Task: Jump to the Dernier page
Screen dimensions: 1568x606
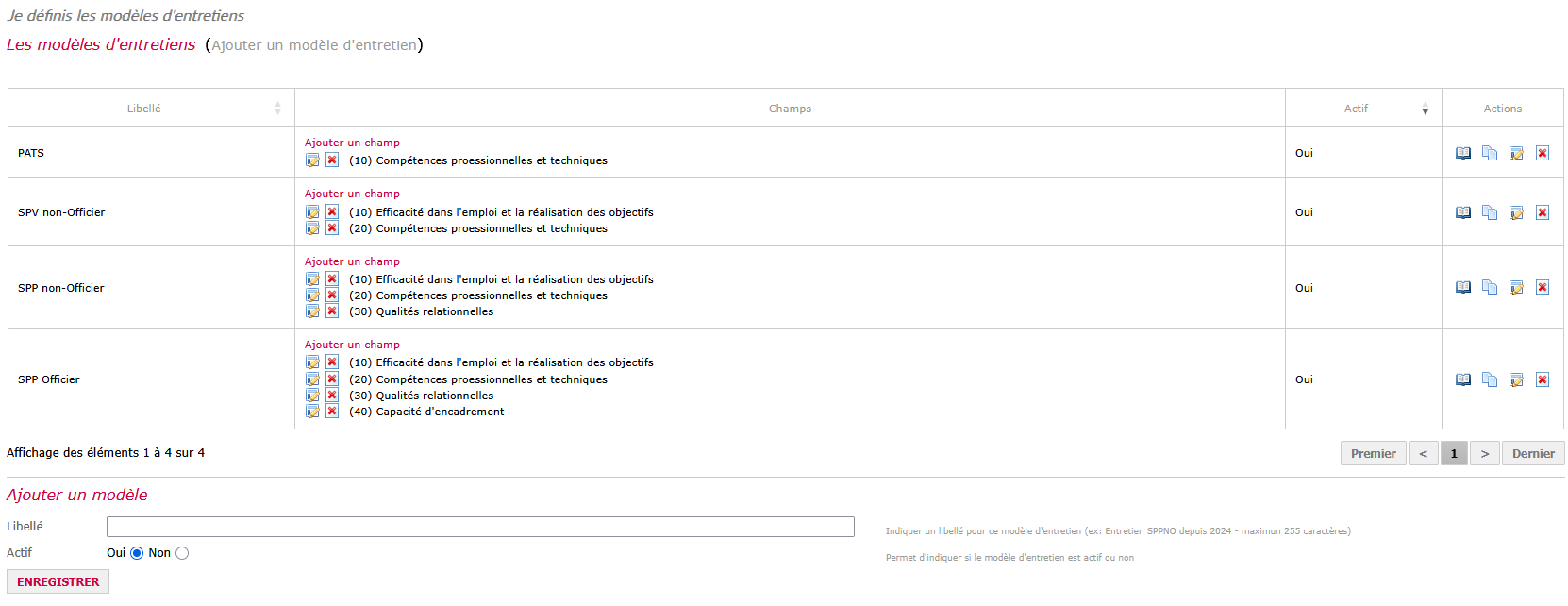Action: tap(1533, 454)
